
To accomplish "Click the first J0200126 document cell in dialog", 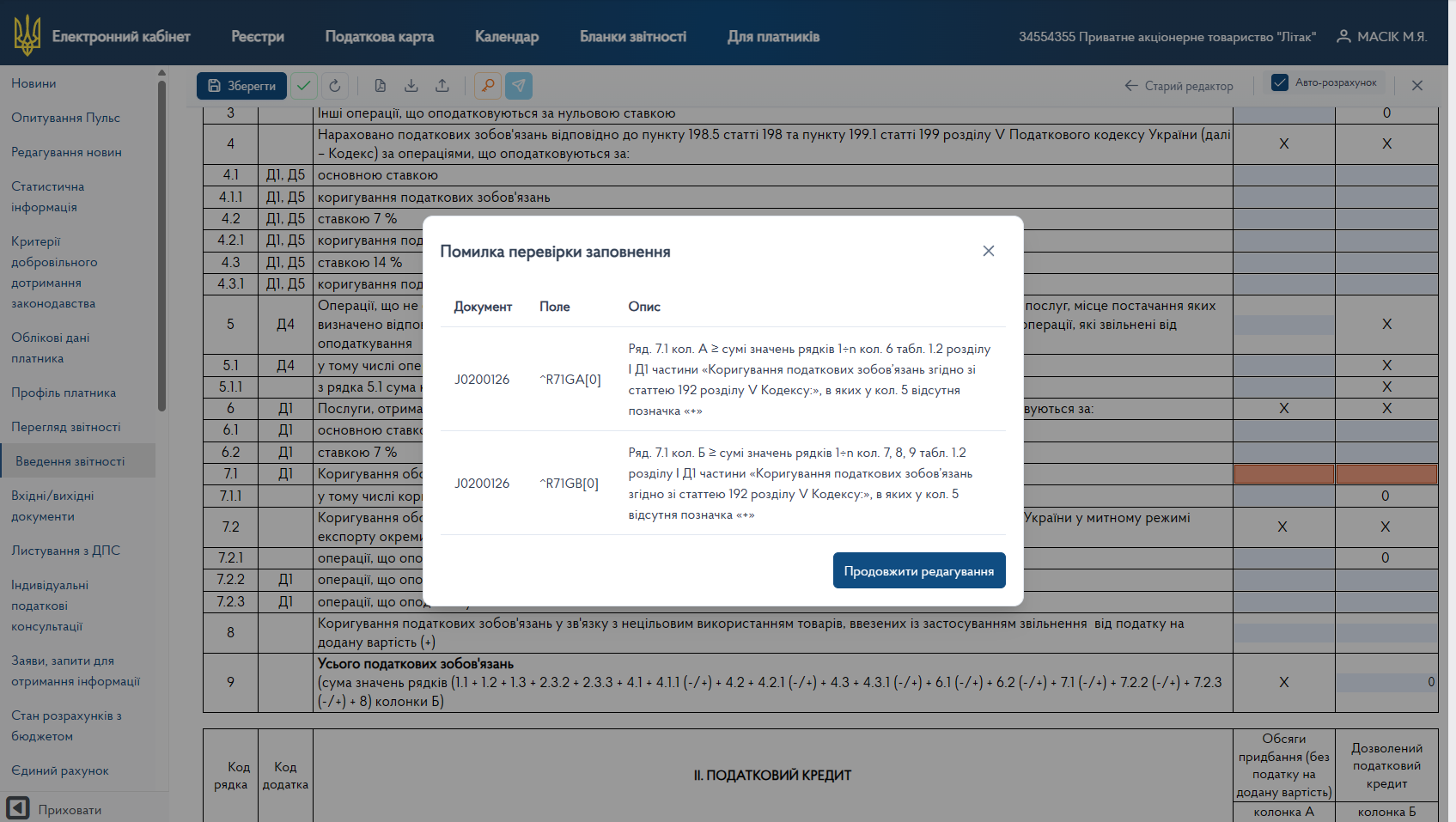I will [x=482, y=380].
